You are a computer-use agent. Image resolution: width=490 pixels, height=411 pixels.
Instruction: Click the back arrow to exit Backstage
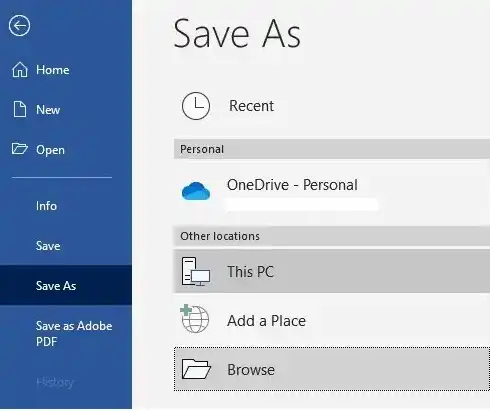(19, 26)
